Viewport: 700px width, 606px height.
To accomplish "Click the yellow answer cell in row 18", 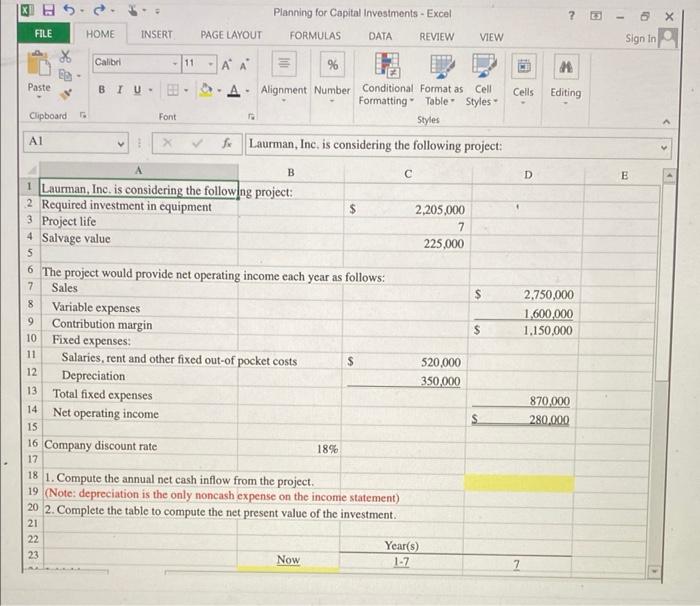I will [519, 484].
